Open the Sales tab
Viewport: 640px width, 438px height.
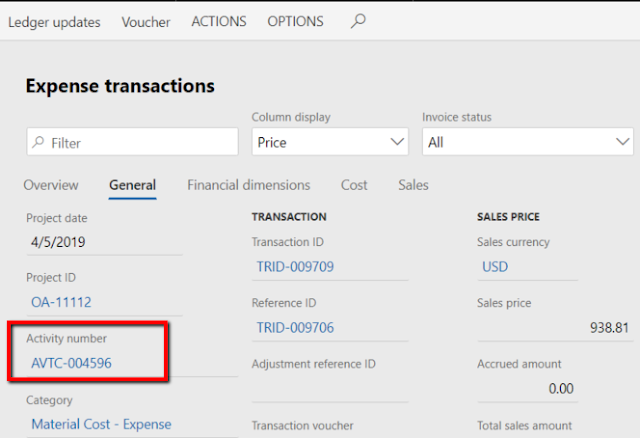click(413, 185)
